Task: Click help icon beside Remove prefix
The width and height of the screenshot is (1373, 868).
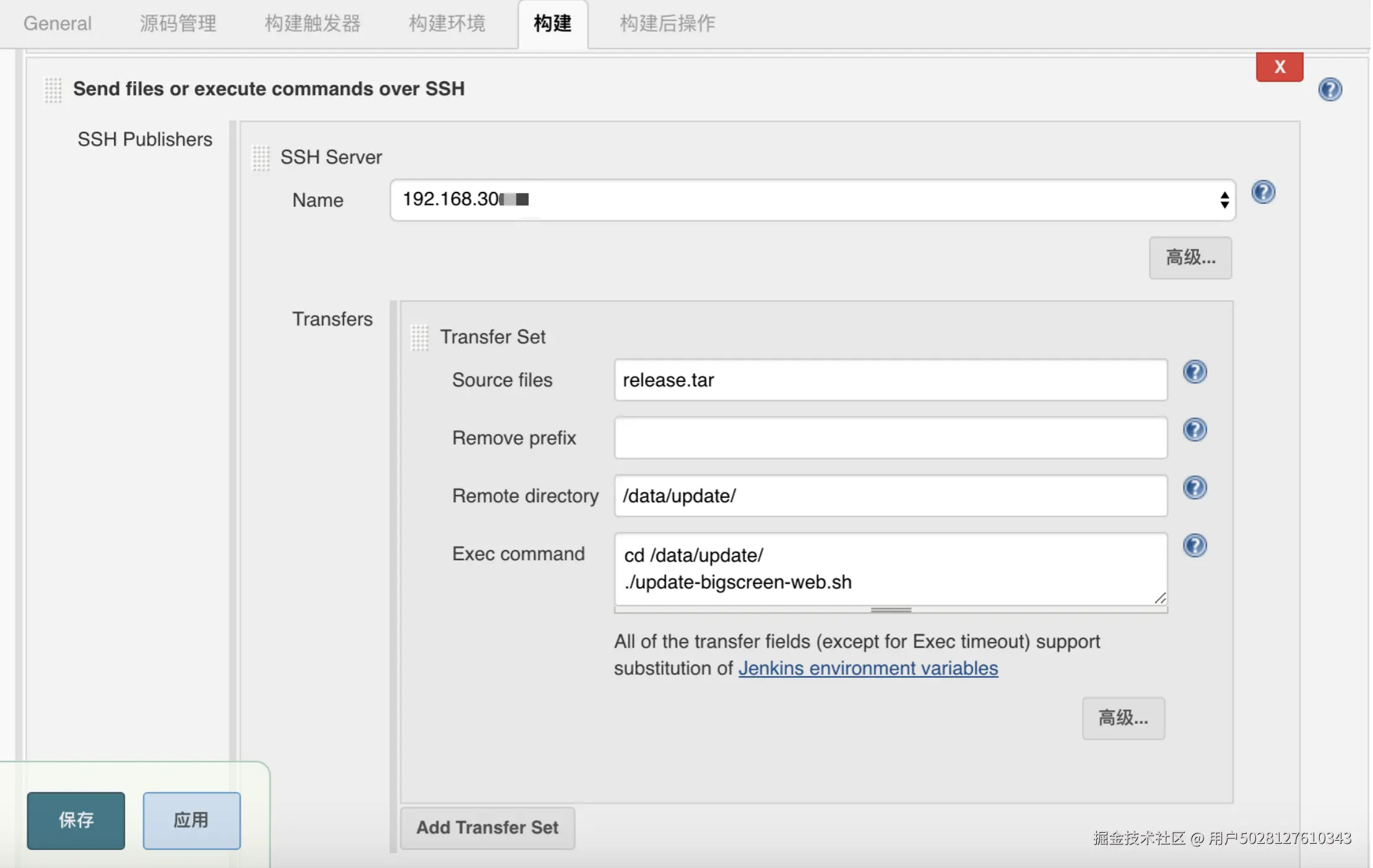Action: pyautogui.click(x=1195, y=430)
